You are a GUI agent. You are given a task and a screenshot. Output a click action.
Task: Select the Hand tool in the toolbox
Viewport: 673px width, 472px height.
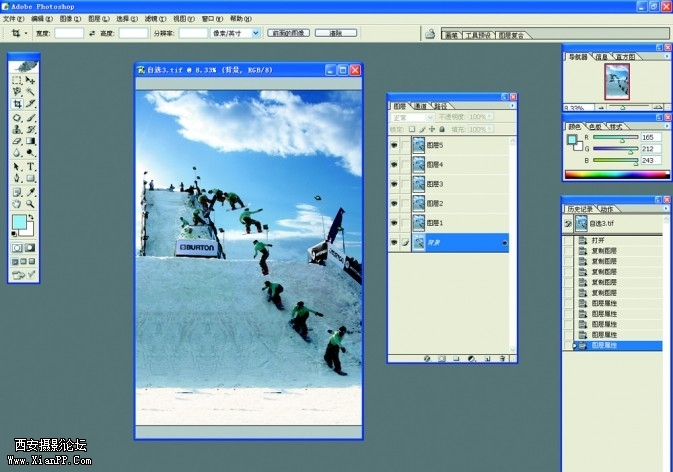17,203
